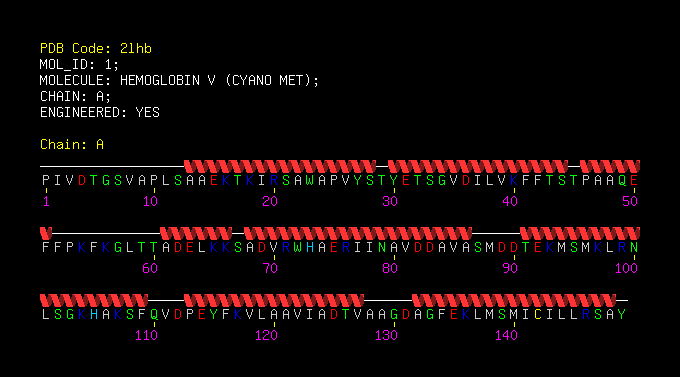Select the residue number 140 marker
Image resolution: width=680 pixels, height=377 pixels.
(506, 335)
